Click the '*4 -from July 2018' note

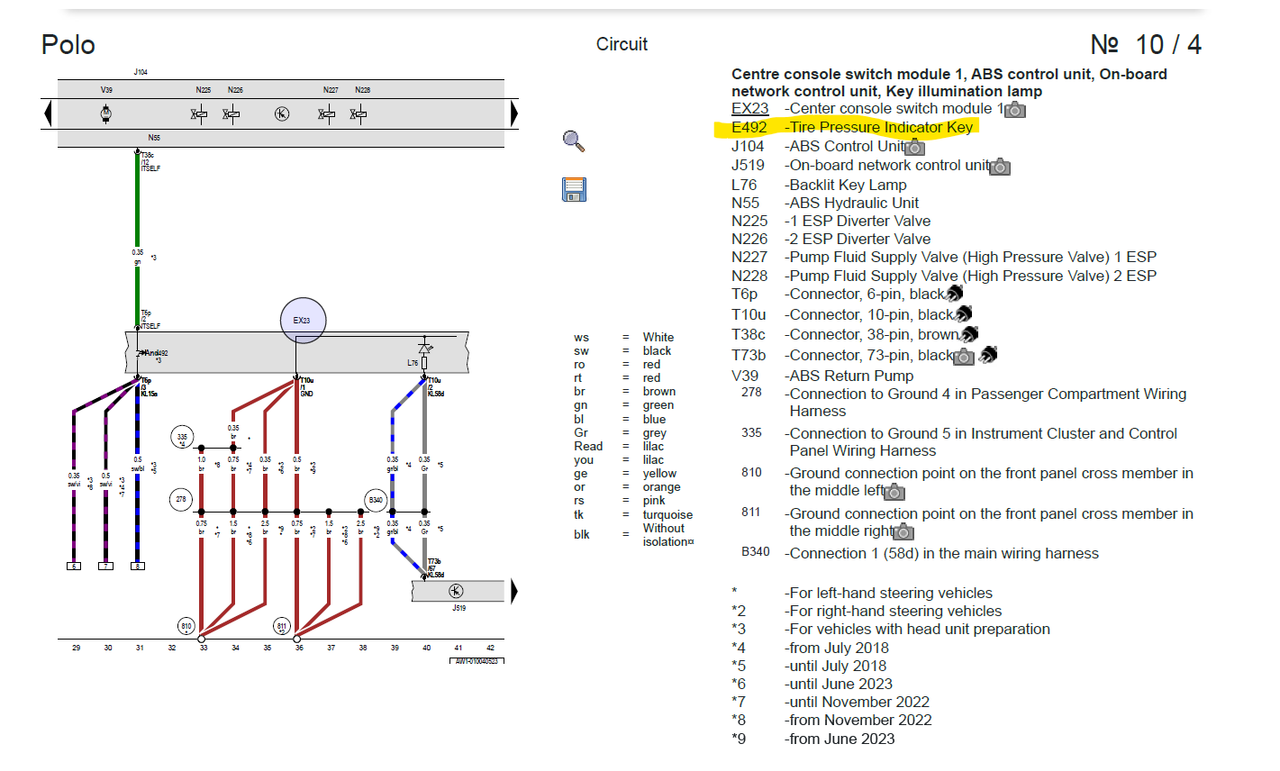pos(808,648)
